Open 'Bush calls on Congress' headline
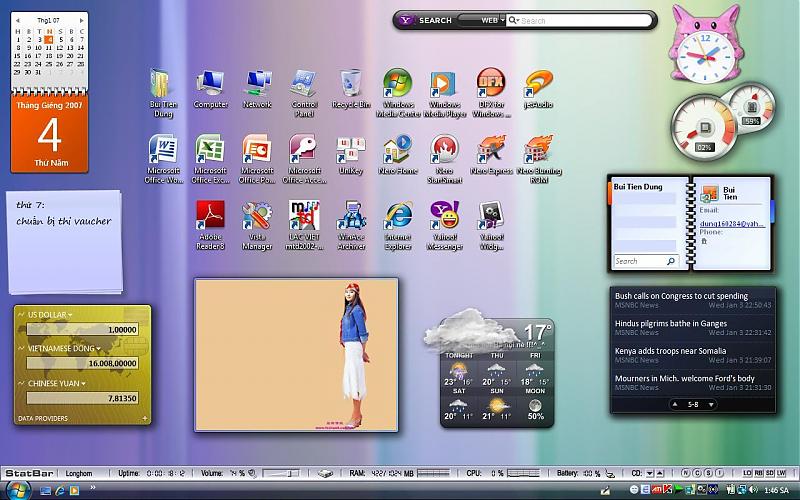 (x=680, y=296)
